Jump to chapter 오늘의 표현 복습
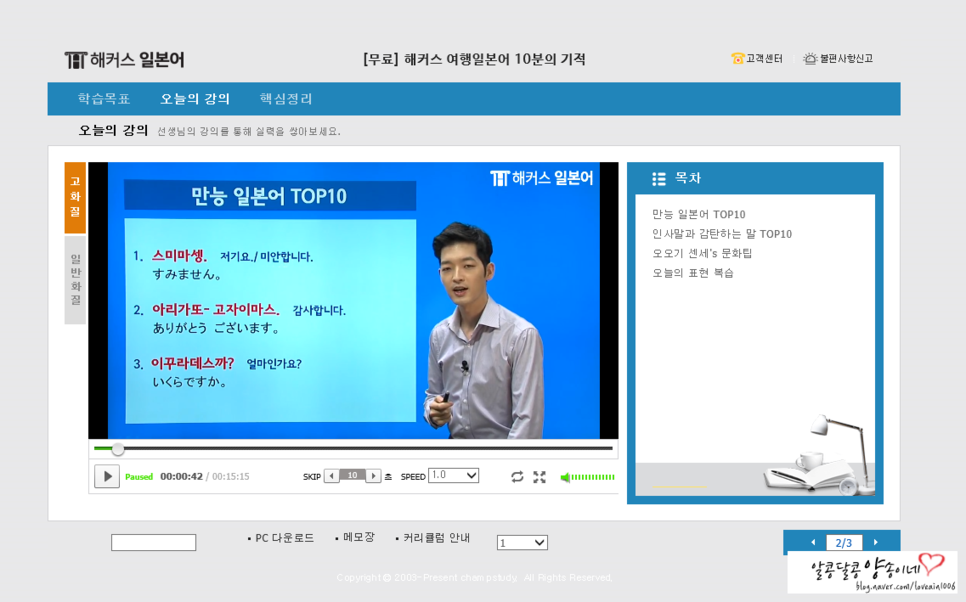The image size is (966, 602). (693, 273)
